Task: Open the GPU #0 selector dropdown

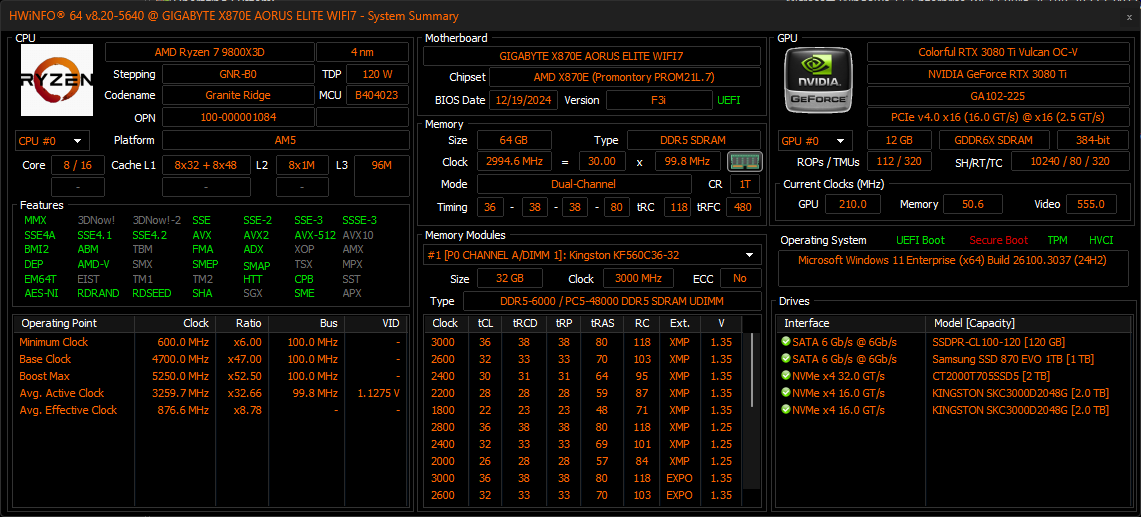Action: click(815, 141)
